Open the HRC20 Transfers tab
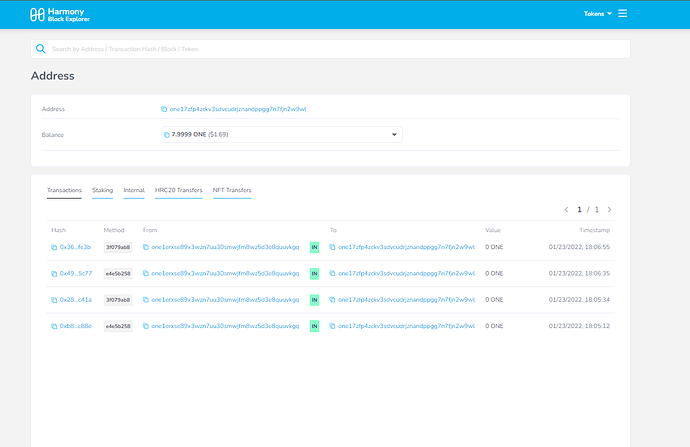Image resolution: width=690 pixels, height=447 pixels. (179, 191)
